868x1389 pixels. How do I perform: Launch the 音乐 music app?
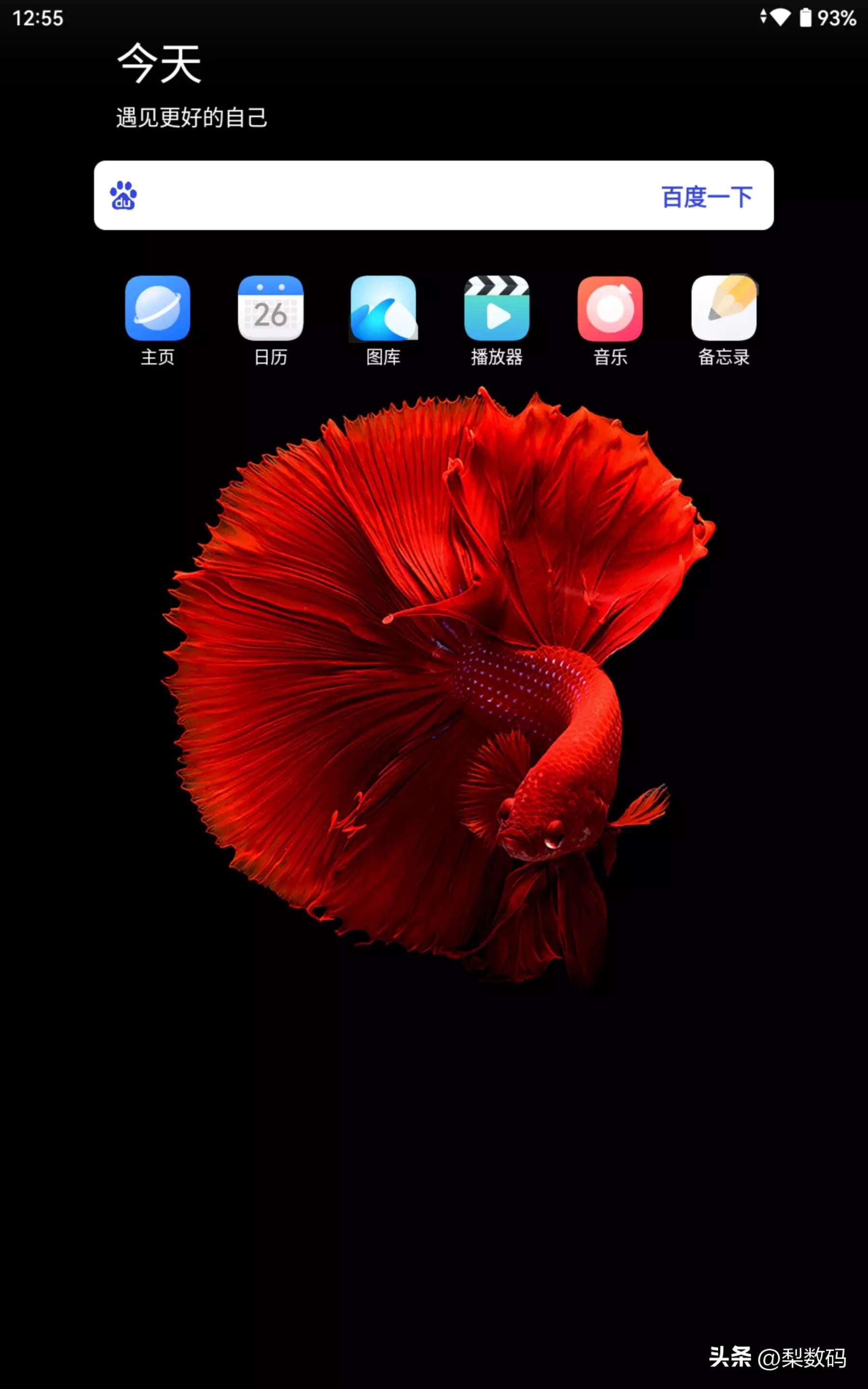[x=610, y=308]
